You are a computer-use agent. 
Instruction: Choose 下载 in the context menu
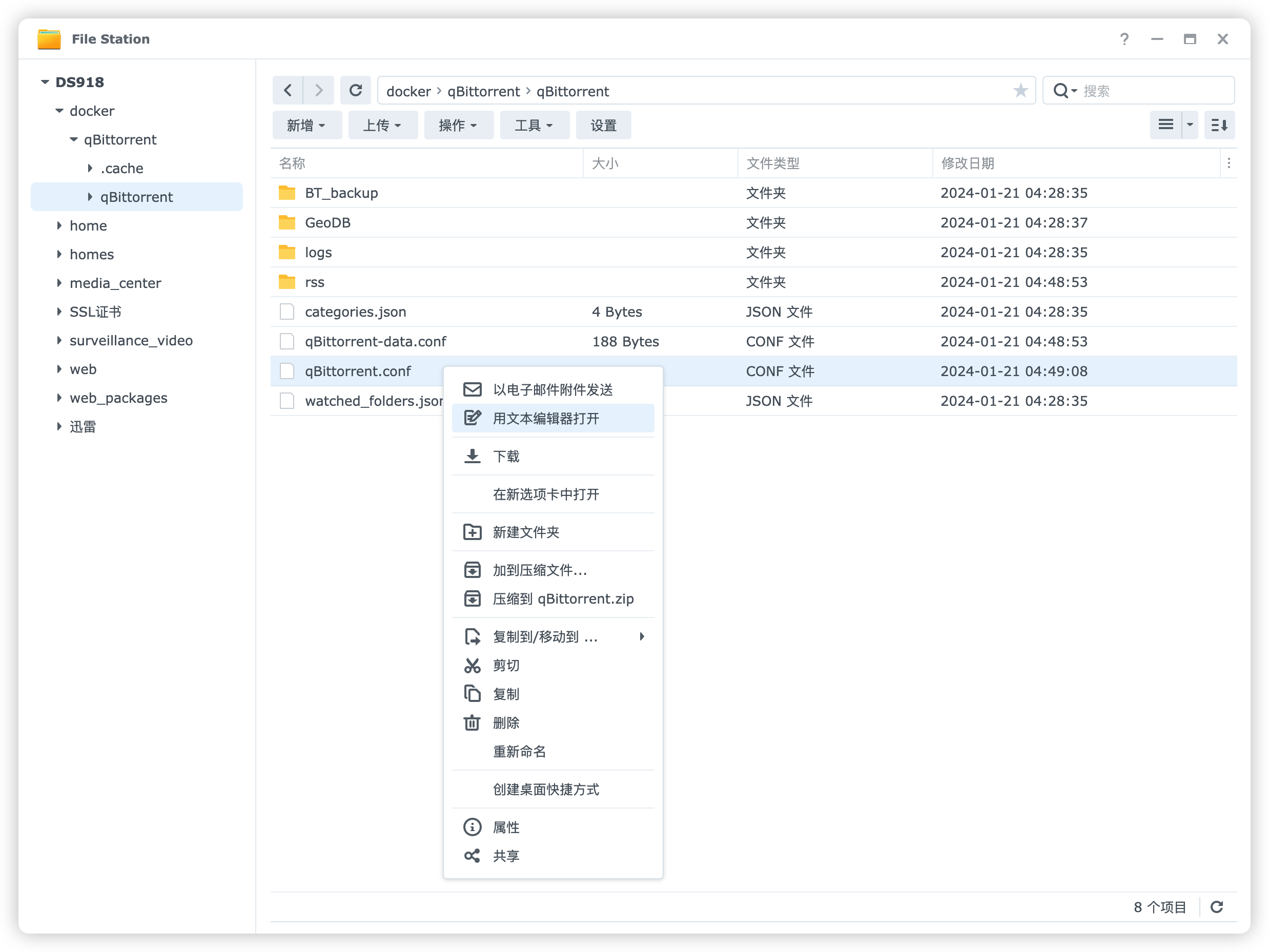[505, 456]
